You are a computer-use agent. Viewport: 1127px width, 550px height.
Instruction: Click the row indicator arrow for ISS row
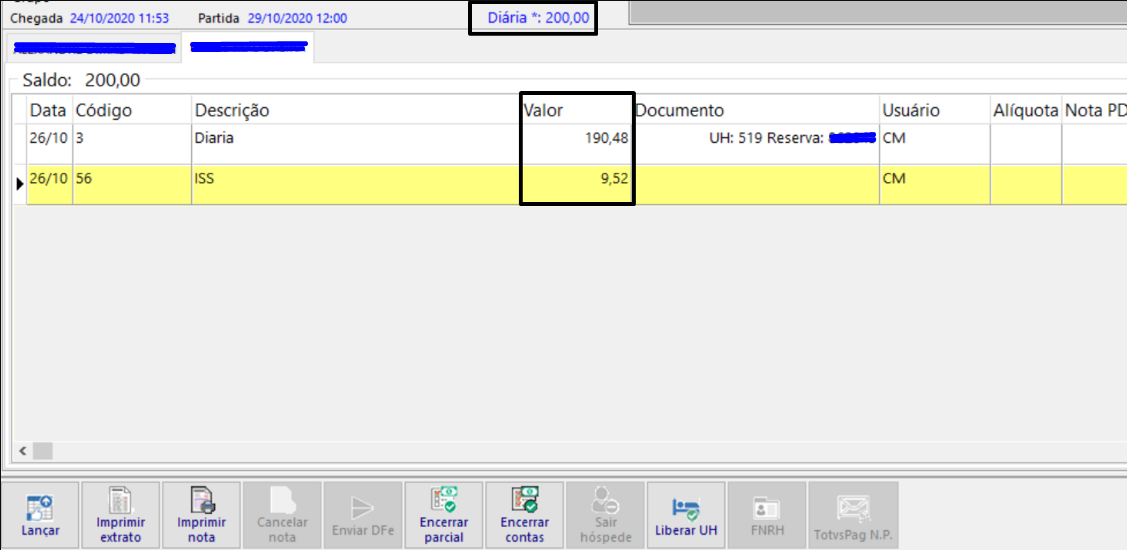point(20,185)
